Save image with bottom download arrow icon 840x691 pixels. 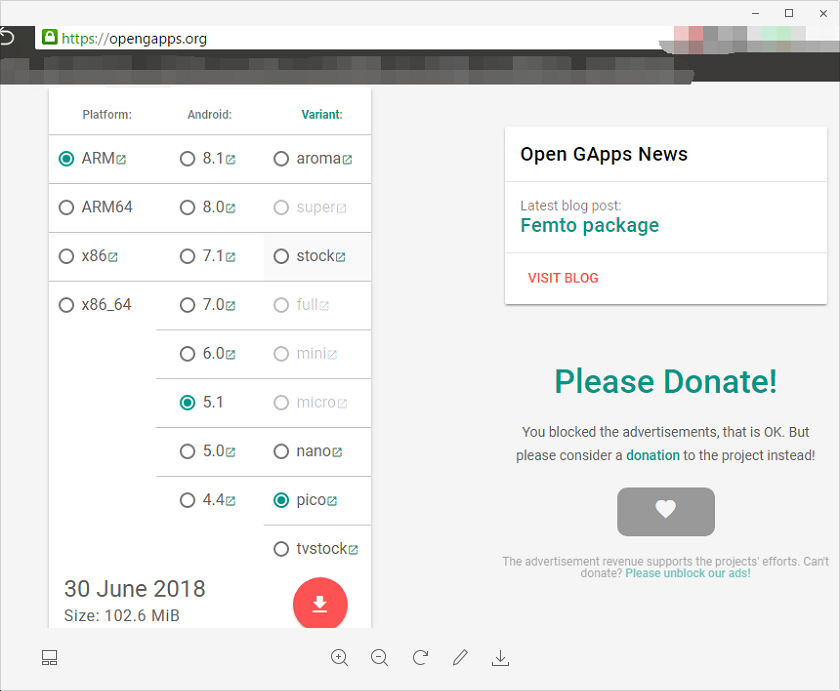pyautogui.click(x=500, y=658)
